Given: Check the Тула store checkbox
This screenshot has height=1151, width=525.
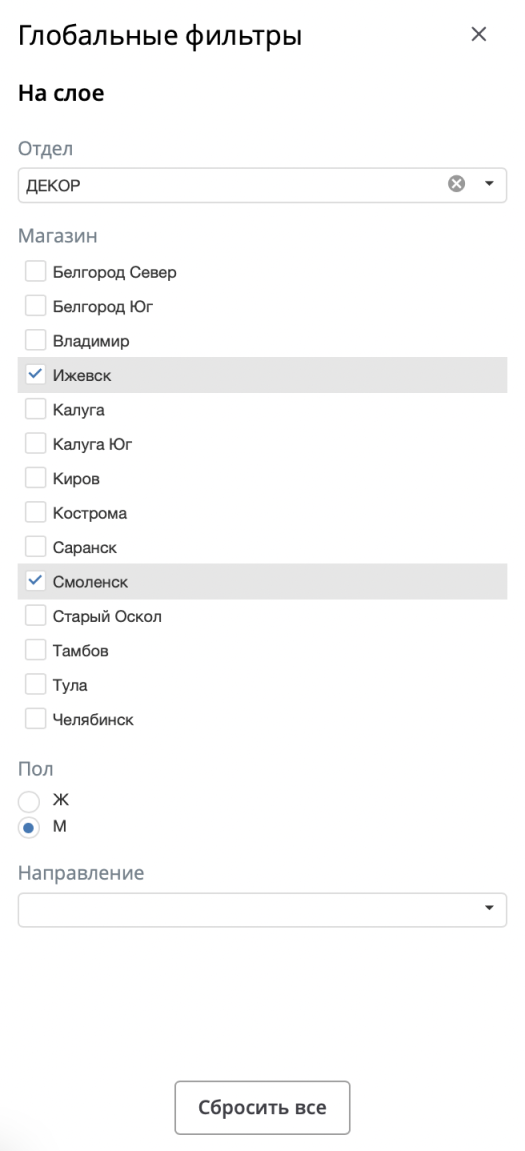Looking at the screenshot, I should 35,684.
